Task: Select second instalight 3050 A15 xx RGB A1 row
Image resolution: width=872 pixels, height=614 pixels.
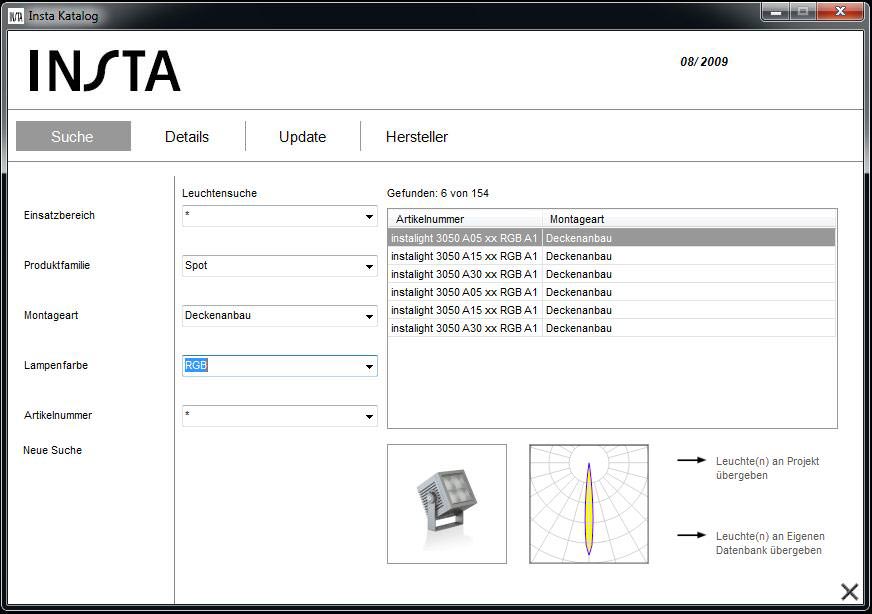Action: [612, 310]
